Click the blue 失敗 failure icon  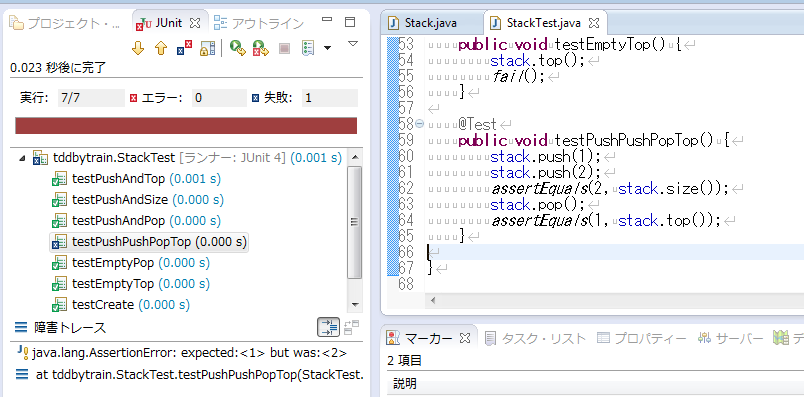pos(256,98)
